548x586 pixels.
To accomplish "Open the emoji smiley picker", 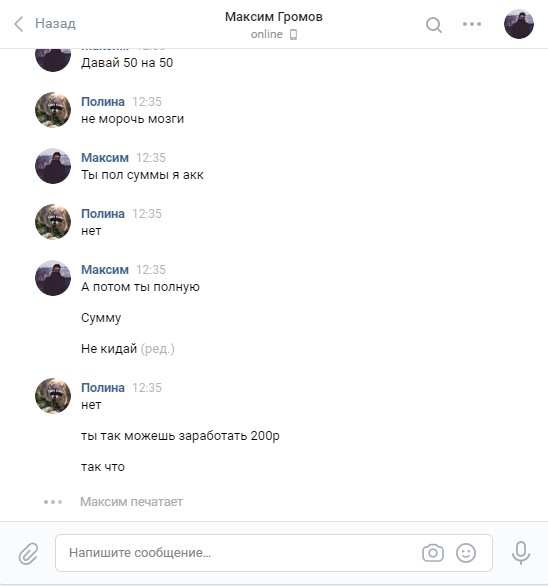I will (x=466, y=553).
